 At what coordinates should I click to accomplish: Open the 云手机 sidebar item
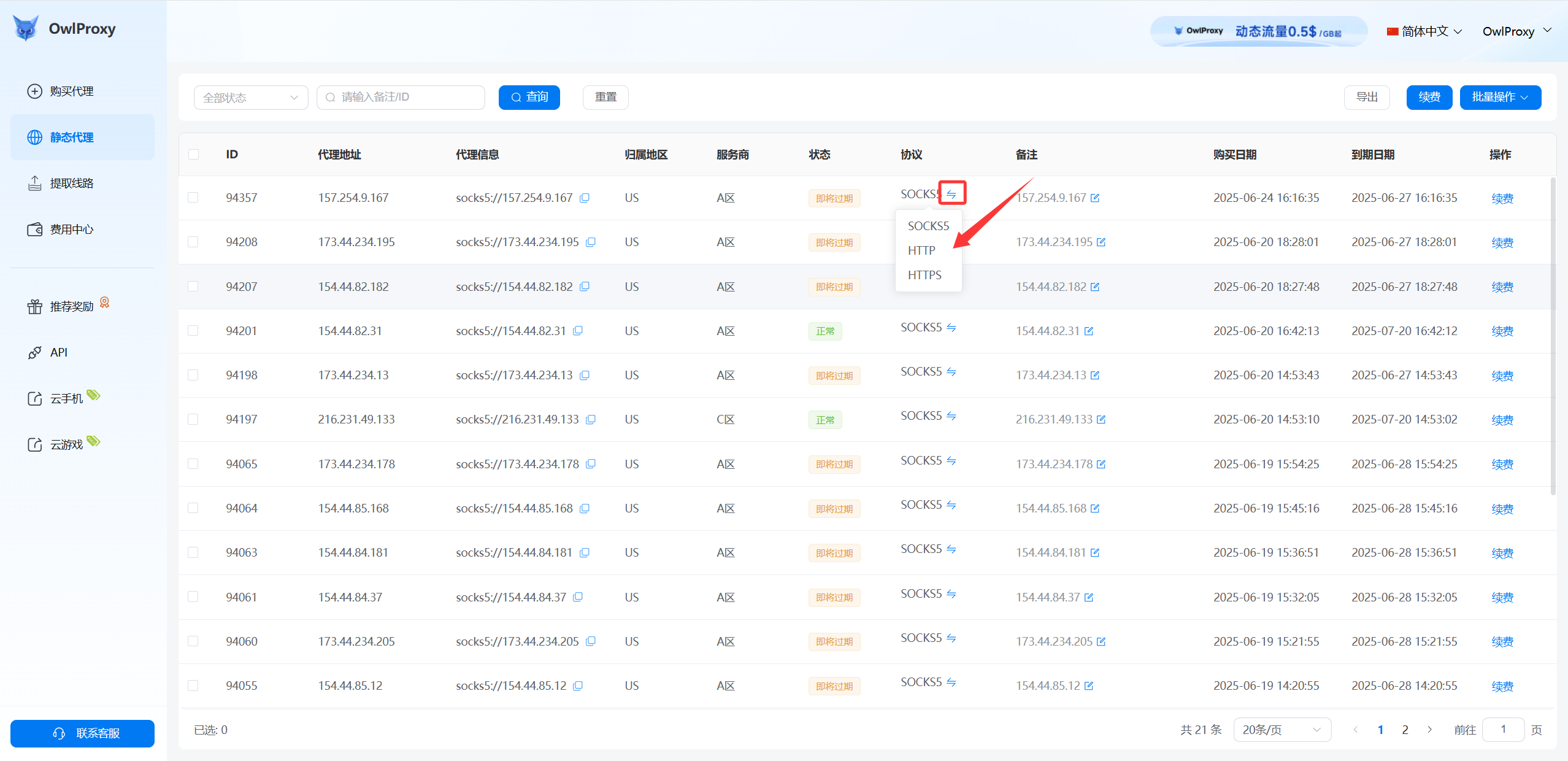click(x=82, y=399)
